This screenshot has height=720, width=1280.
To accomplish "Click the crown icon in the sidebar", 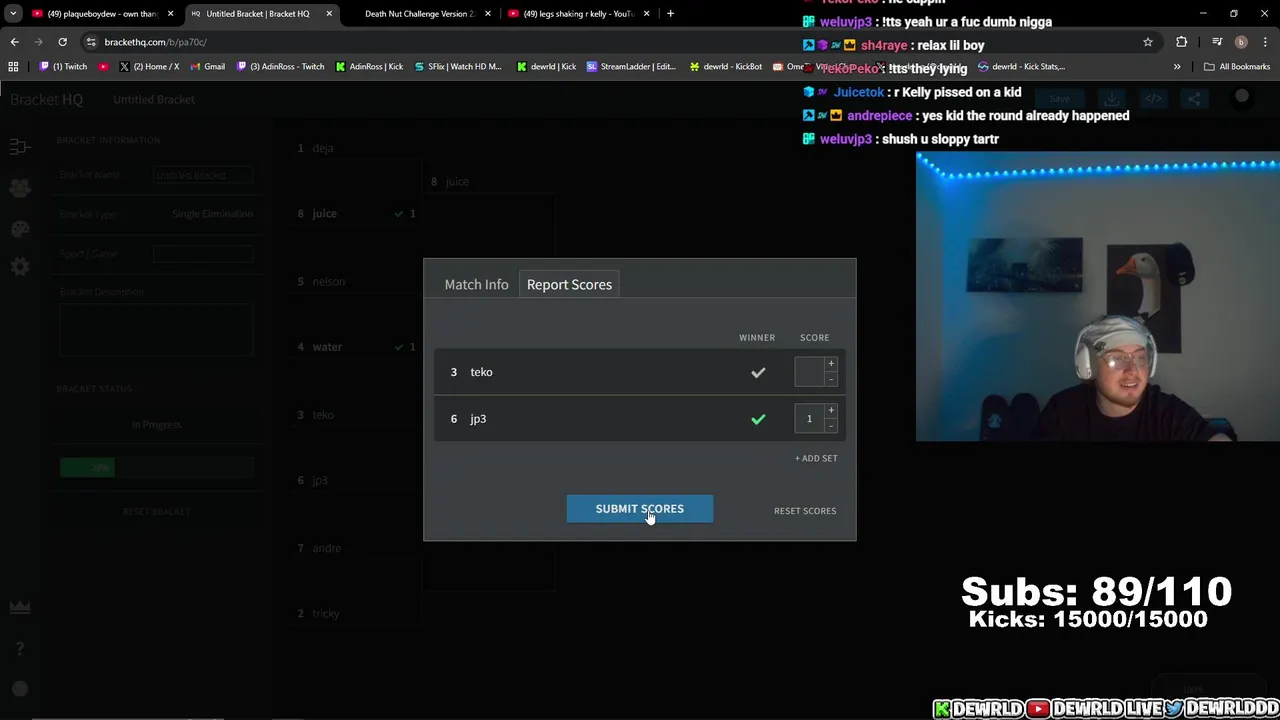I will click(x=19, y=607).
